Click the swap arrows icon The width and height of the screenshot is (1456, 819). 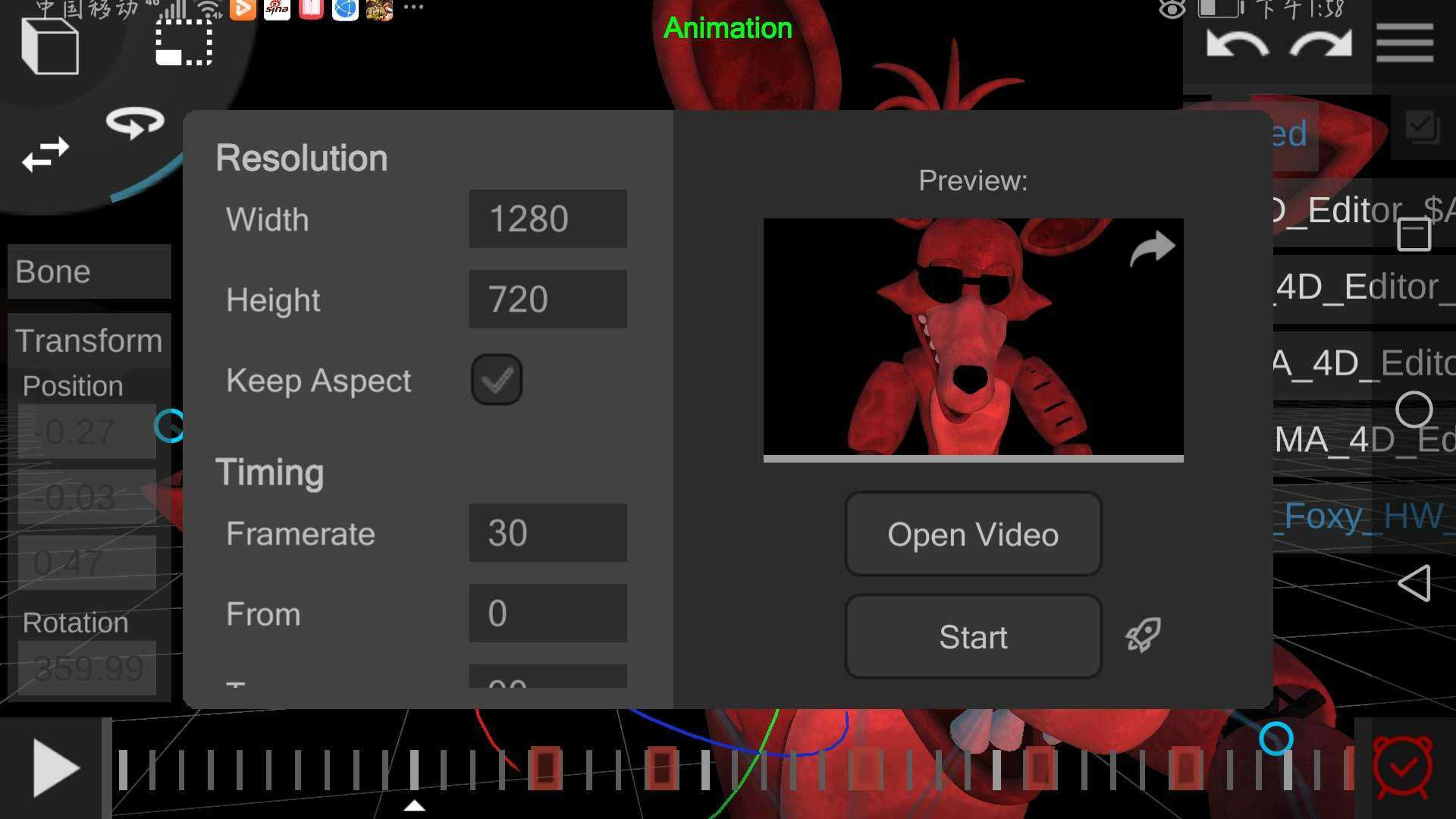point(45,154)
